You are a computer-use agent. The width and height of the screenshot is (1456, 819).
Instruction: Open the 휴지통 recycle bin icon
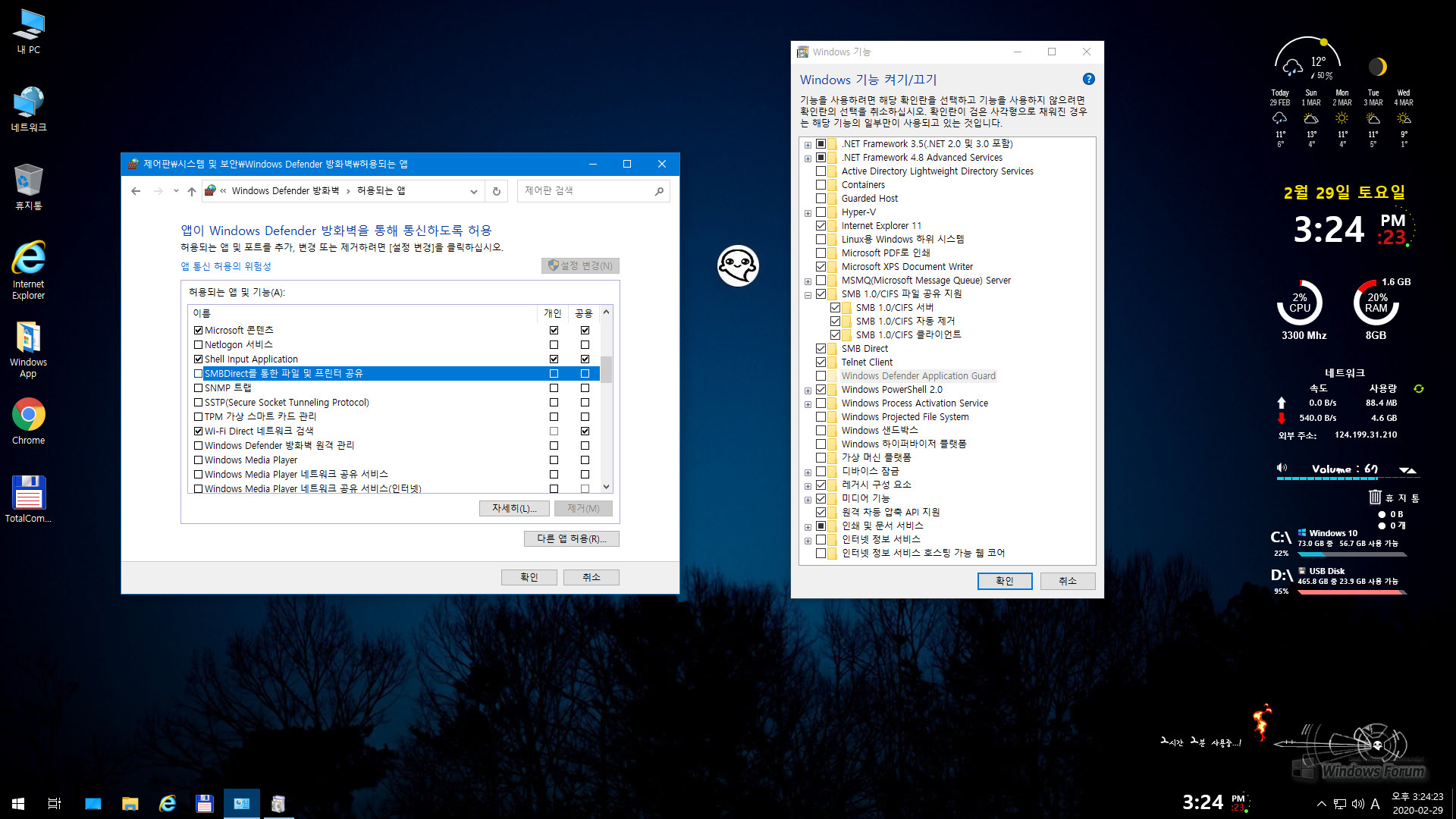[x=29, y=187]
